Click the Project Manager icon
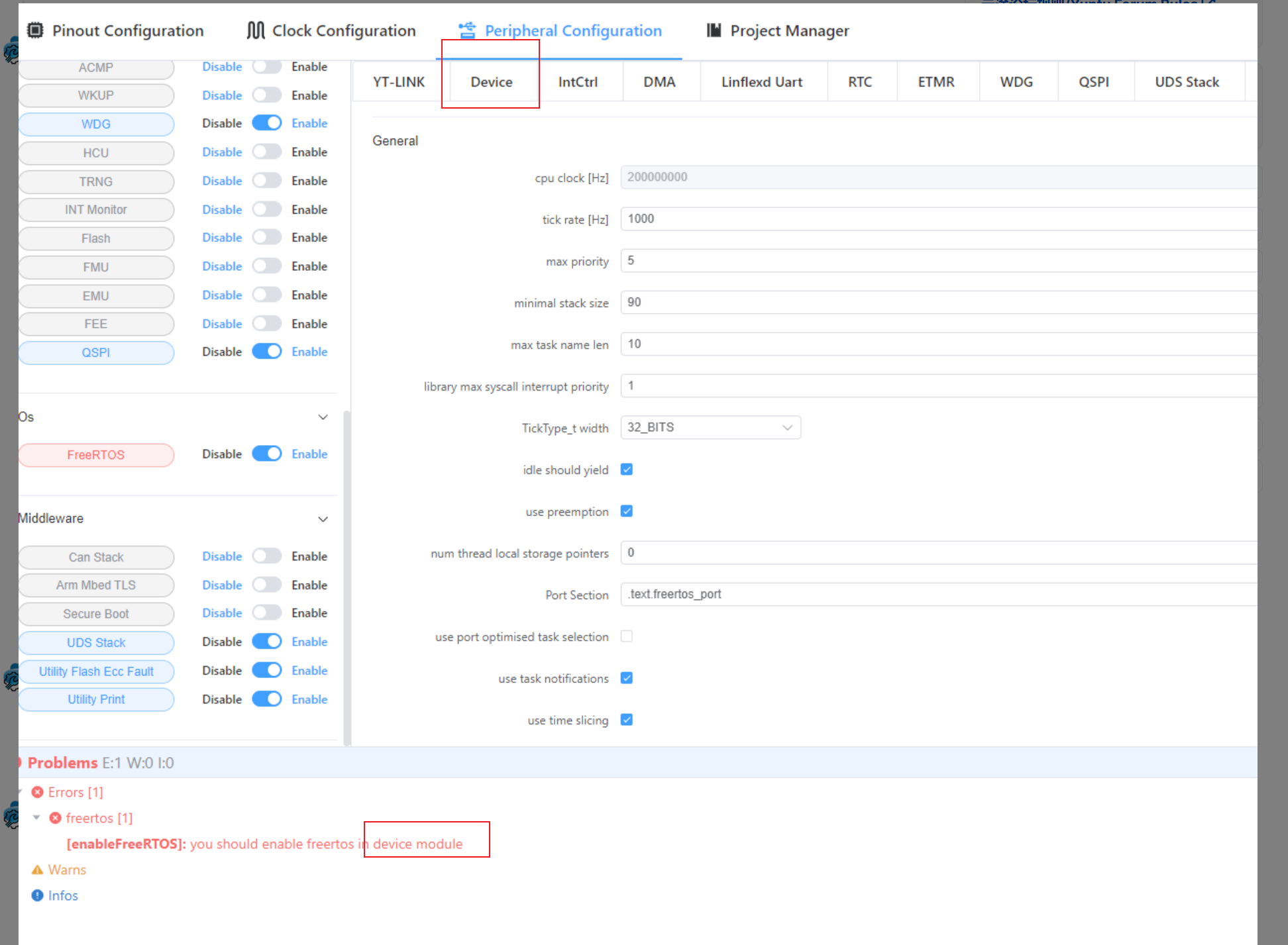The width and height of the screenshot is (1288, 945). point(714,30)
